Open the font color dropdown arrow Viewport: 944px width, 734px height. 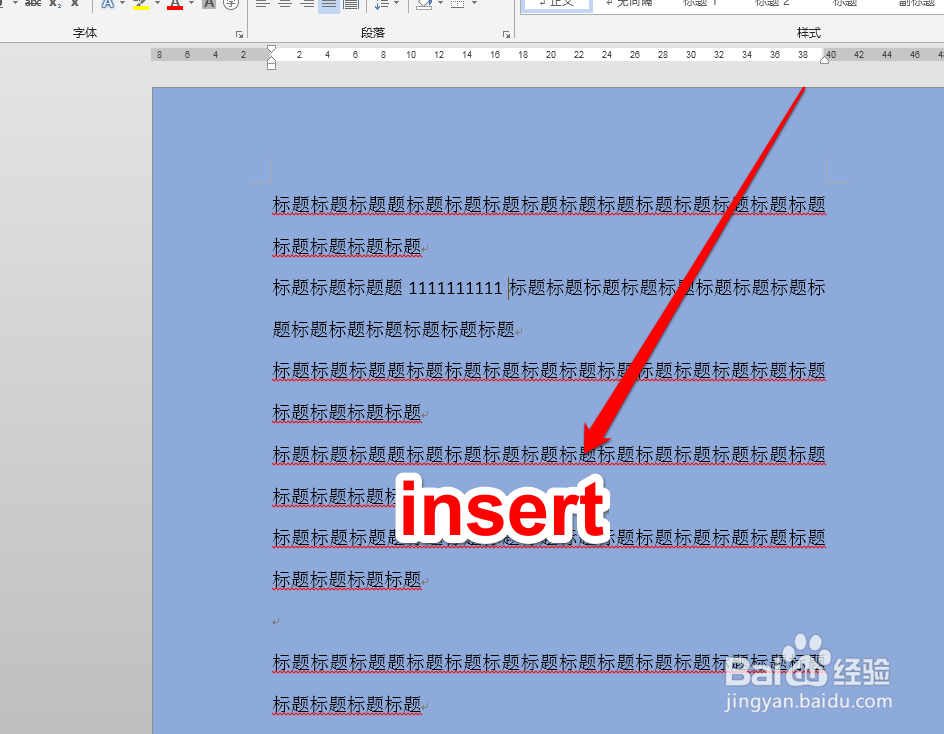191,4
